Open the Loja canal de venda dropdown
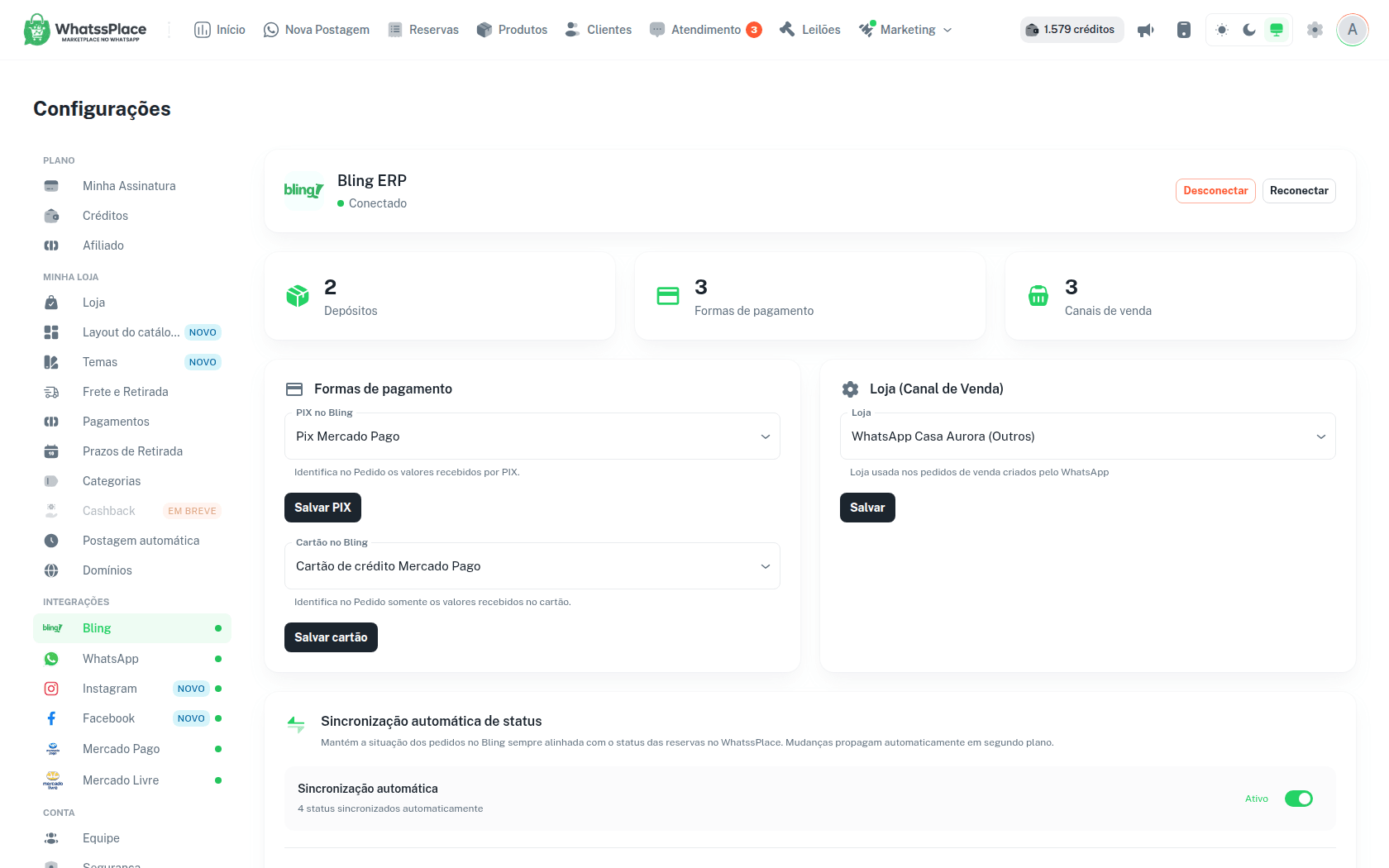The image size is (1389, 868). pos(1088,436)
